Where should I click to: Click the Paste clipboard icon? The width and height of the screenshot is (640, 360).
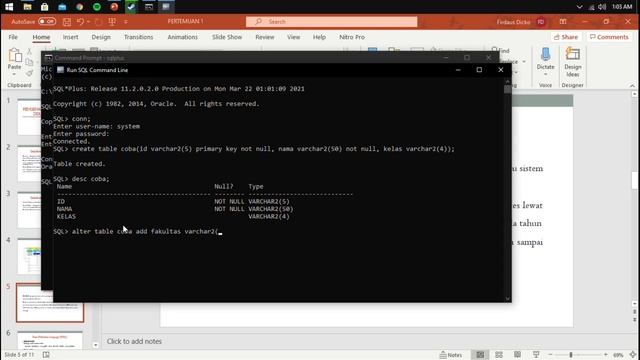pos(15,55)
